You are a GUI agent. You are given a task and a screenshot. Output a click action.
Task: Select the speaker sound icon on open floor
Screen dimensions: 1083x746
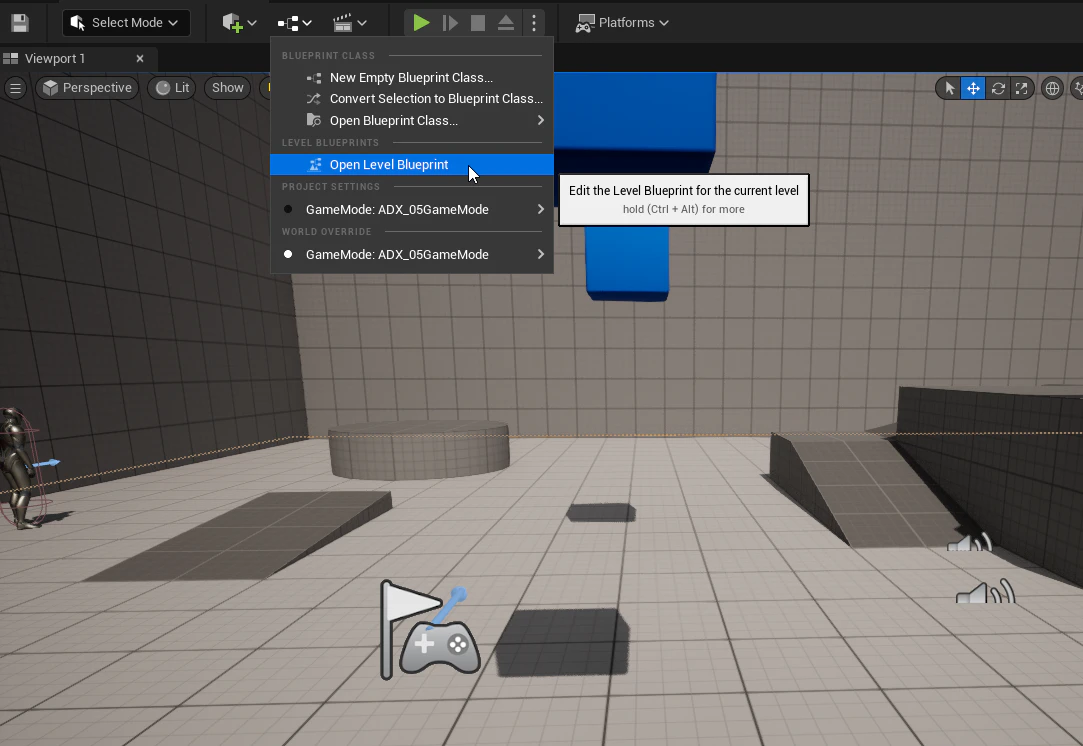coord(985,591)
